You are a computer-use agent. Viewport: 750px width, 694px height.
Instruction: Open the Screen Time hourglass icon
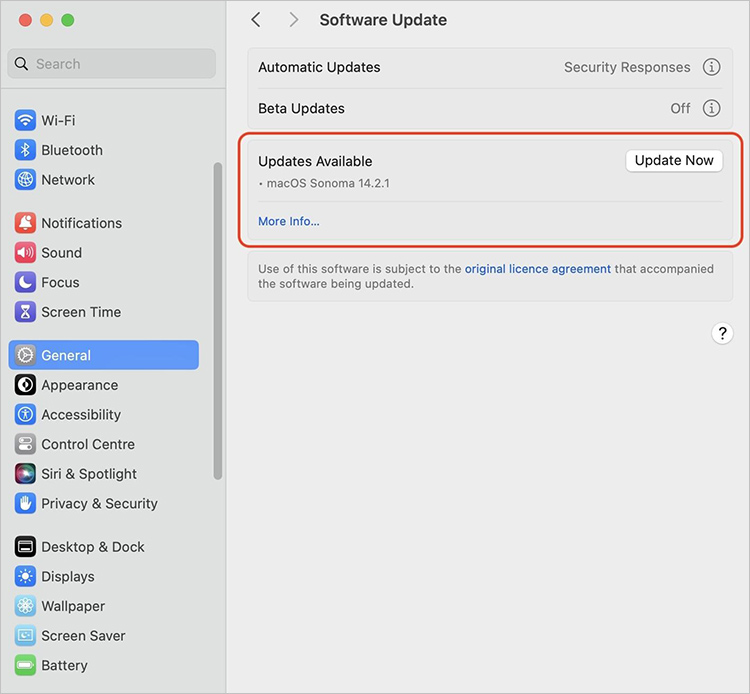(x=25, y=312)
